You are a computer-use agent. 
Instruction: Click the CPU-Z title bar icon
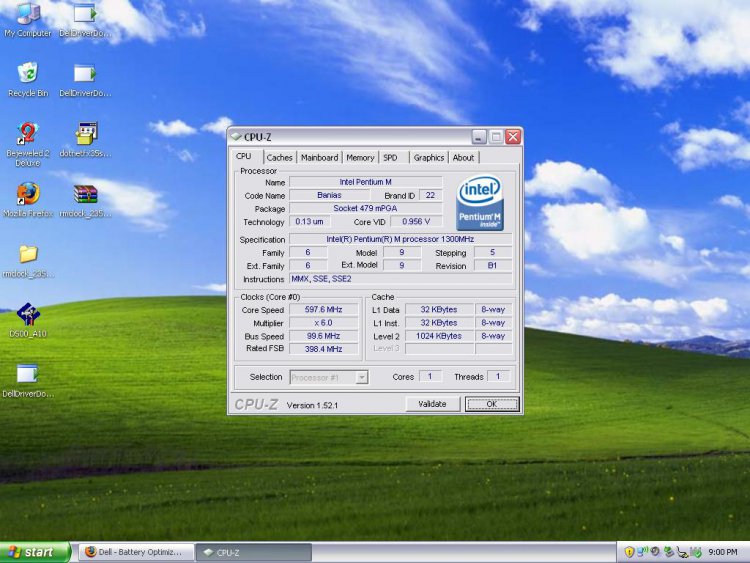coord(236,137)
